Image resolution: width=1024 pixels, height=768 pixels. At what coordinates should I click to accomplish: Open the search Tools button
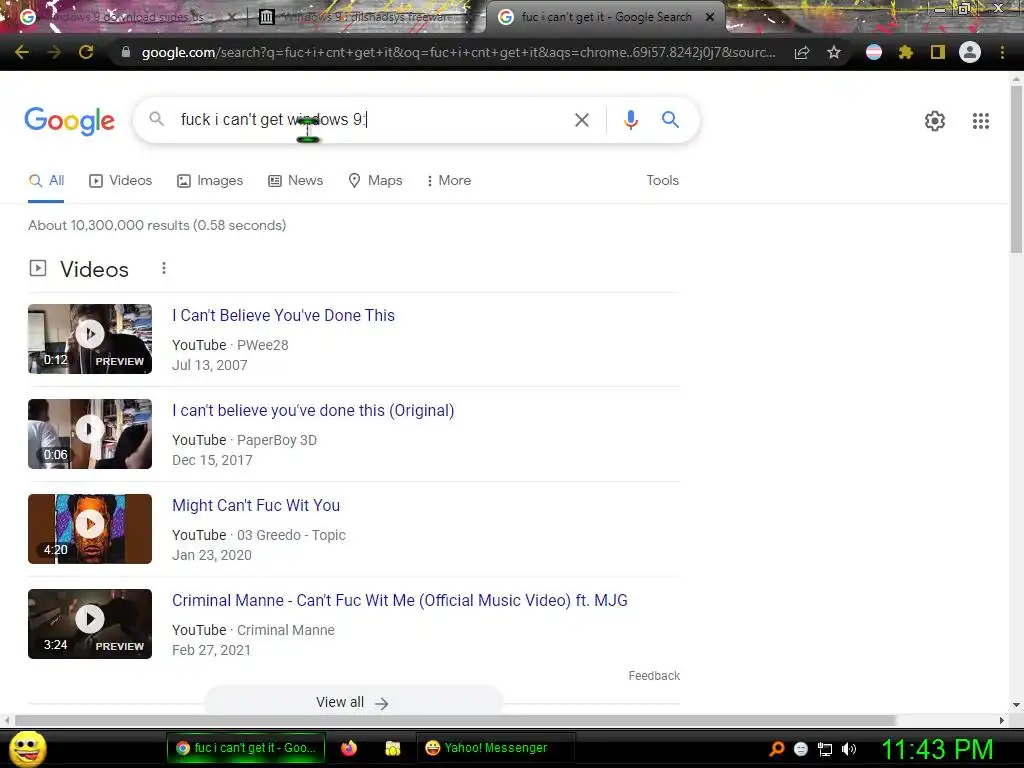(662, 181)
